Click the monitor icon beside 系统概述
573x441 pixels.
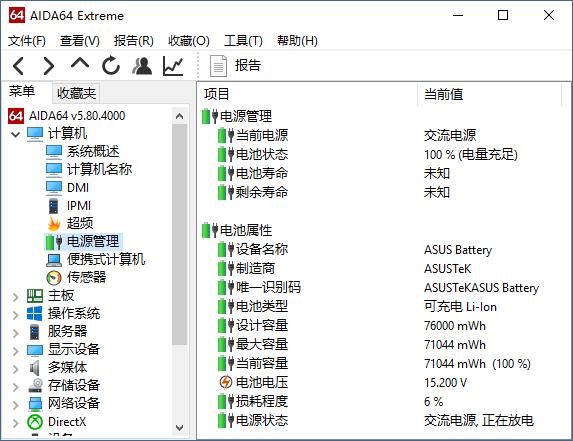click(54, 152)
